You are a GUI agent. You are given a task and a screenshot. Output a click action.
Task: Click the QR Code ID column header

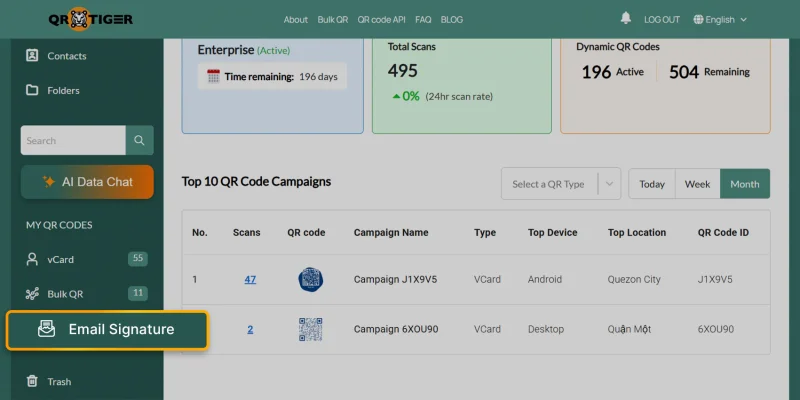tap(723, 233)
